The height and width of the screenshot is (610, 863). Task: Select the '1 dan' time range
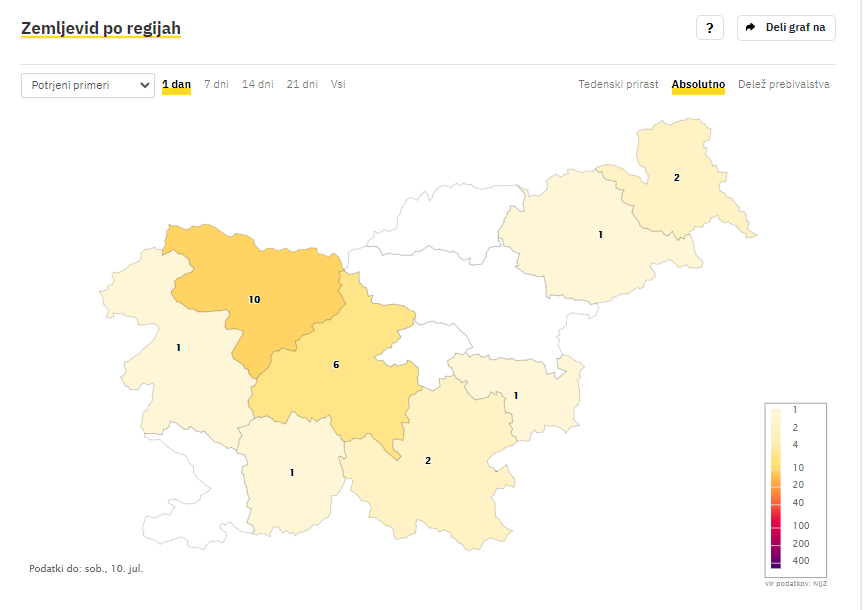tap(176, 85)
